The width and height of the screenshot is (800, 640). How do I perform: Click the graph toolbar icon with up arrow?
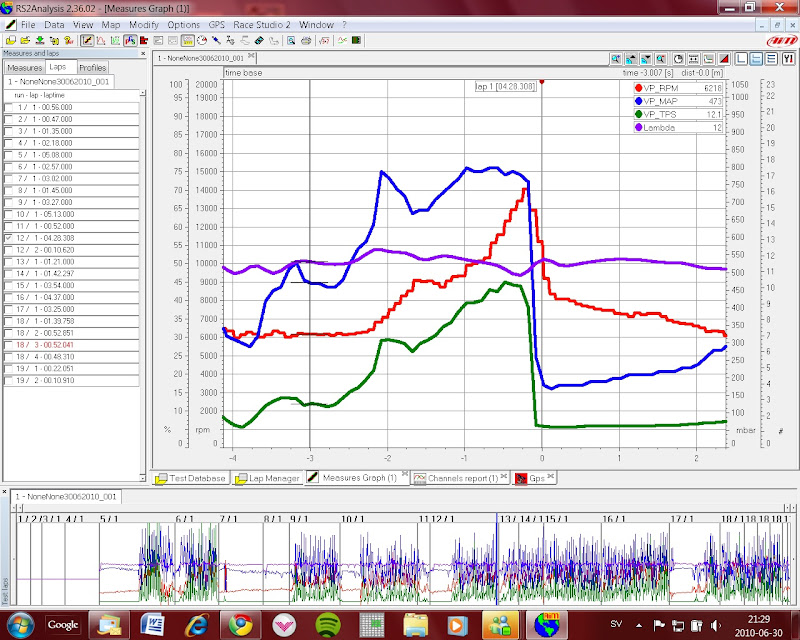coord(631,59)
